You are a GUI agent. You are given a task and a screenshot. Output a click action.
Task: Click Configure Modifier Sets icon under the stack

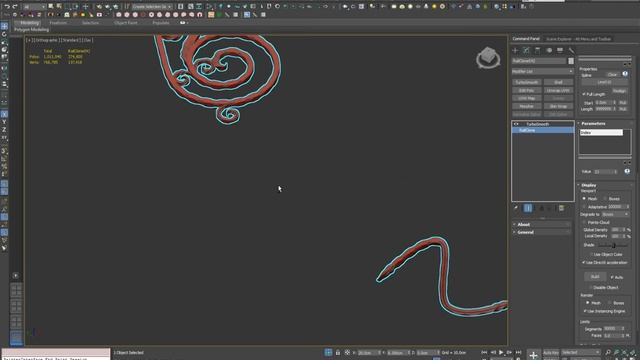562,208
